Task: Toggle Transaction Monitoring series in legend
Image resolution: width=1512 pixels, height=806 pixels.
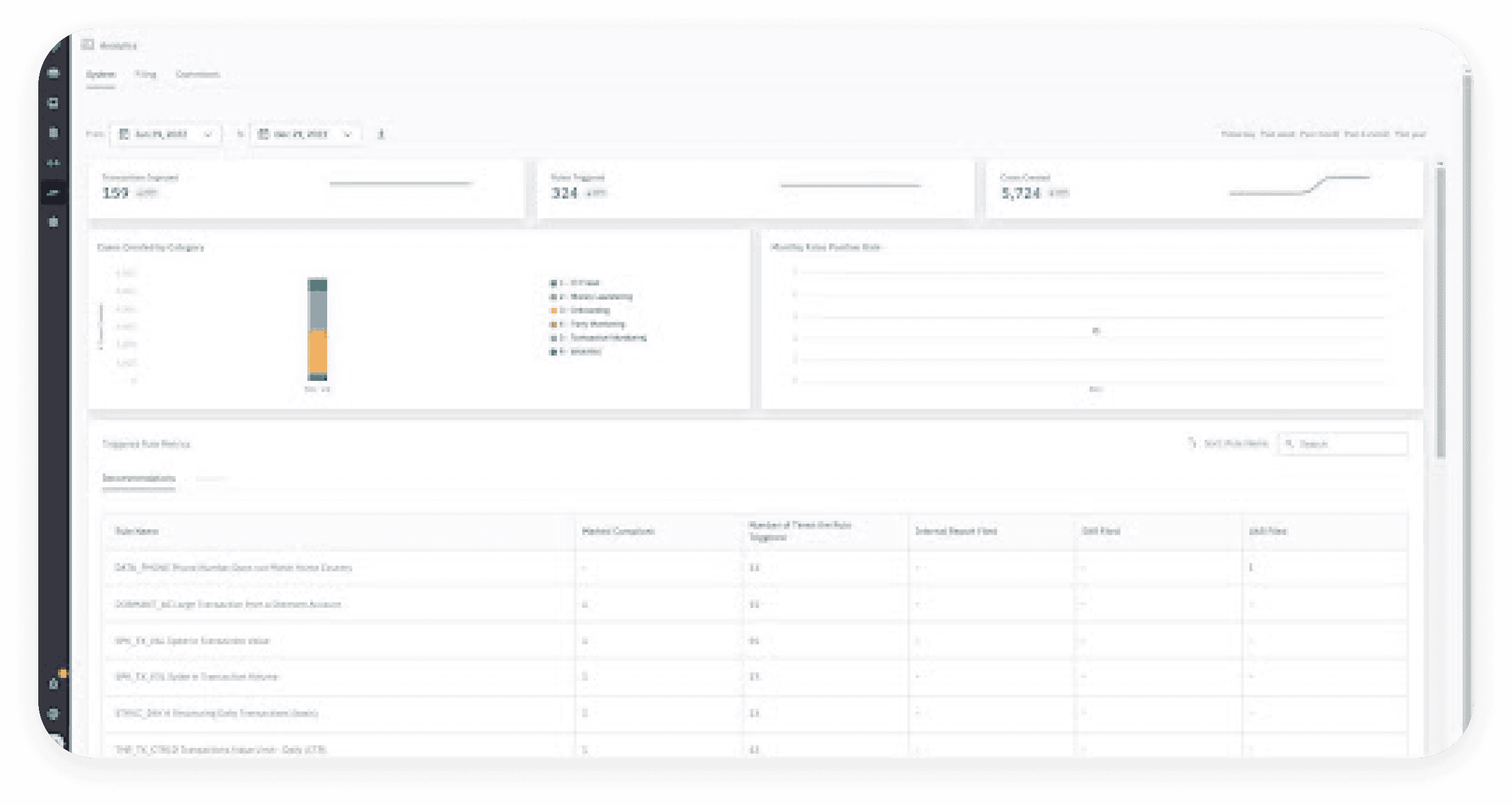Action: [x=608, y=338]
